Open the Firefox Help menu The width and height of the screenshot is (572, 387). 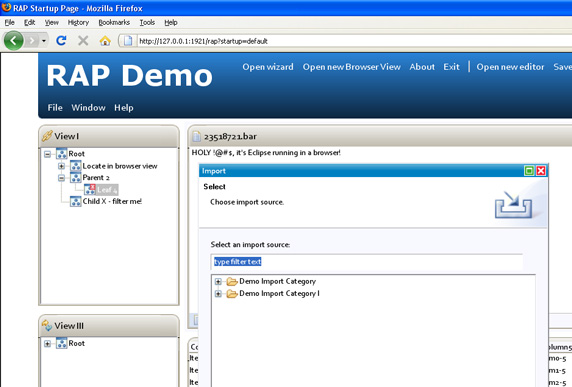coord(171,23)
